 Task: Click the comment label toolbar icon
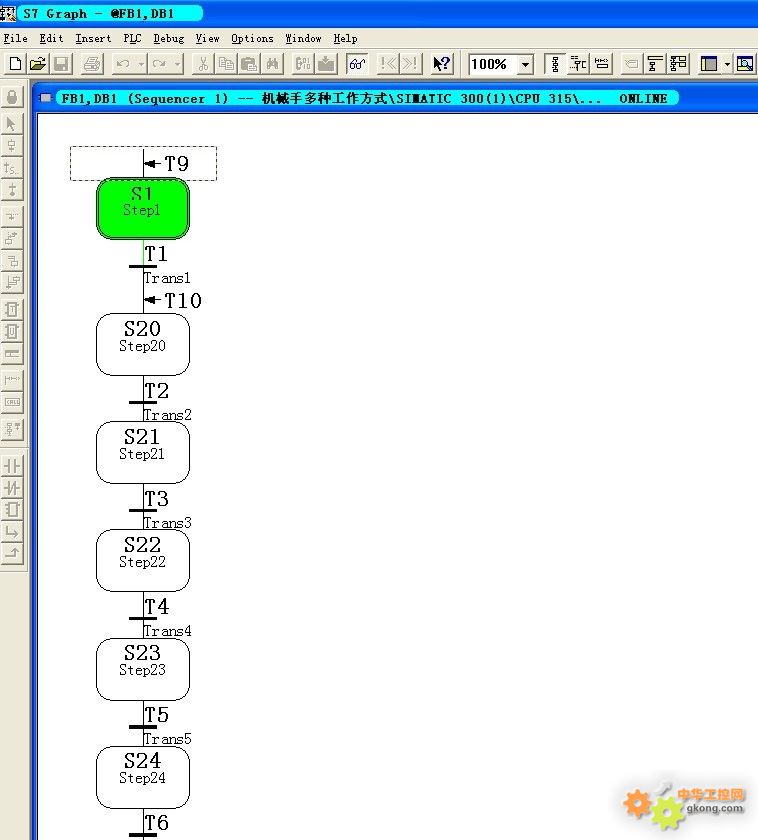pyautogui.click(x=632, y=64)
